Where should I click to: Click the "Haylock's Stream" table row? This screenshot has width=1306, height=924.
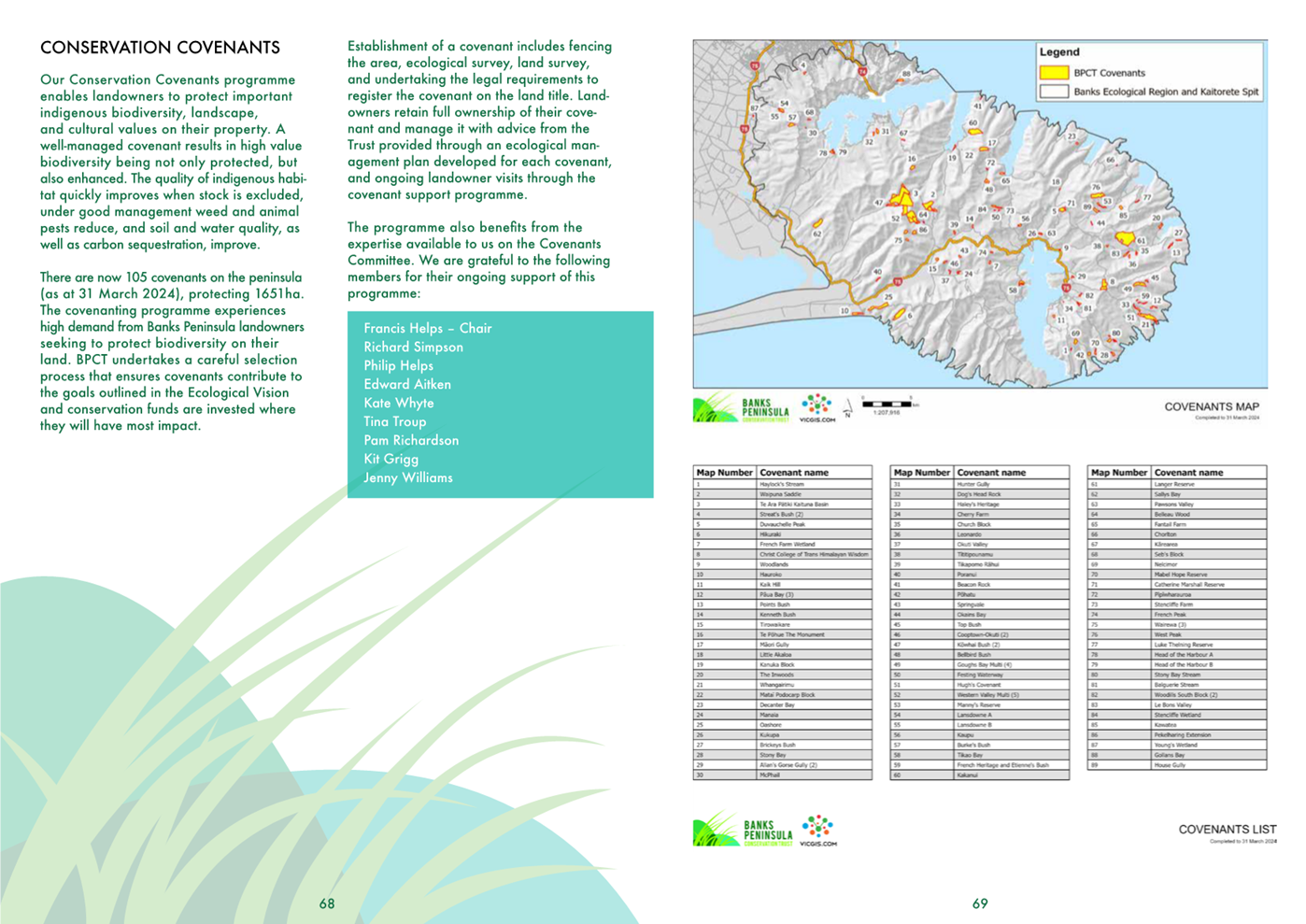click(x=783, y=484)
